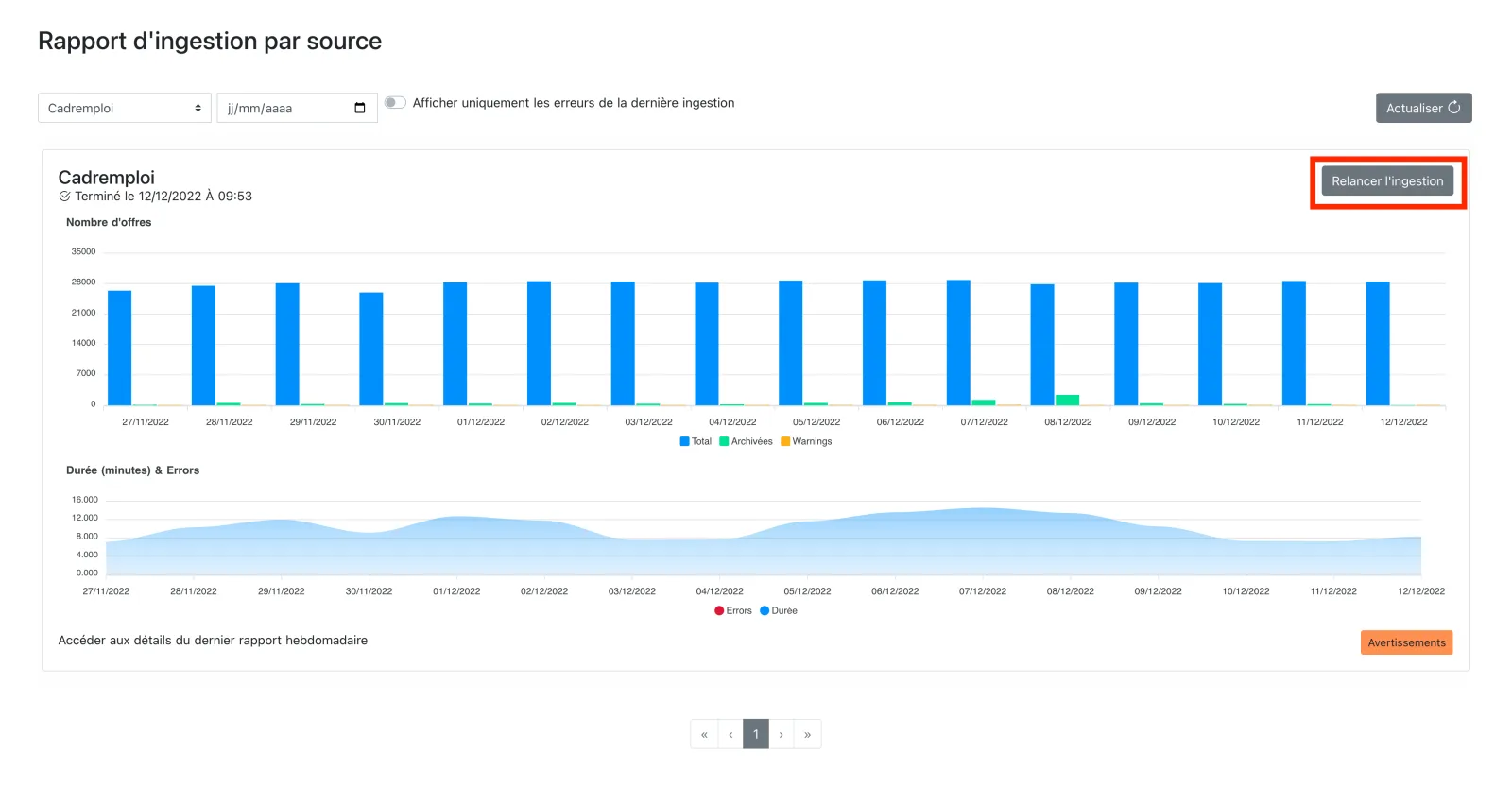Go to previous page with ‹ button
This screenshot has height=787, width=1512.
(x=730, y=734)
